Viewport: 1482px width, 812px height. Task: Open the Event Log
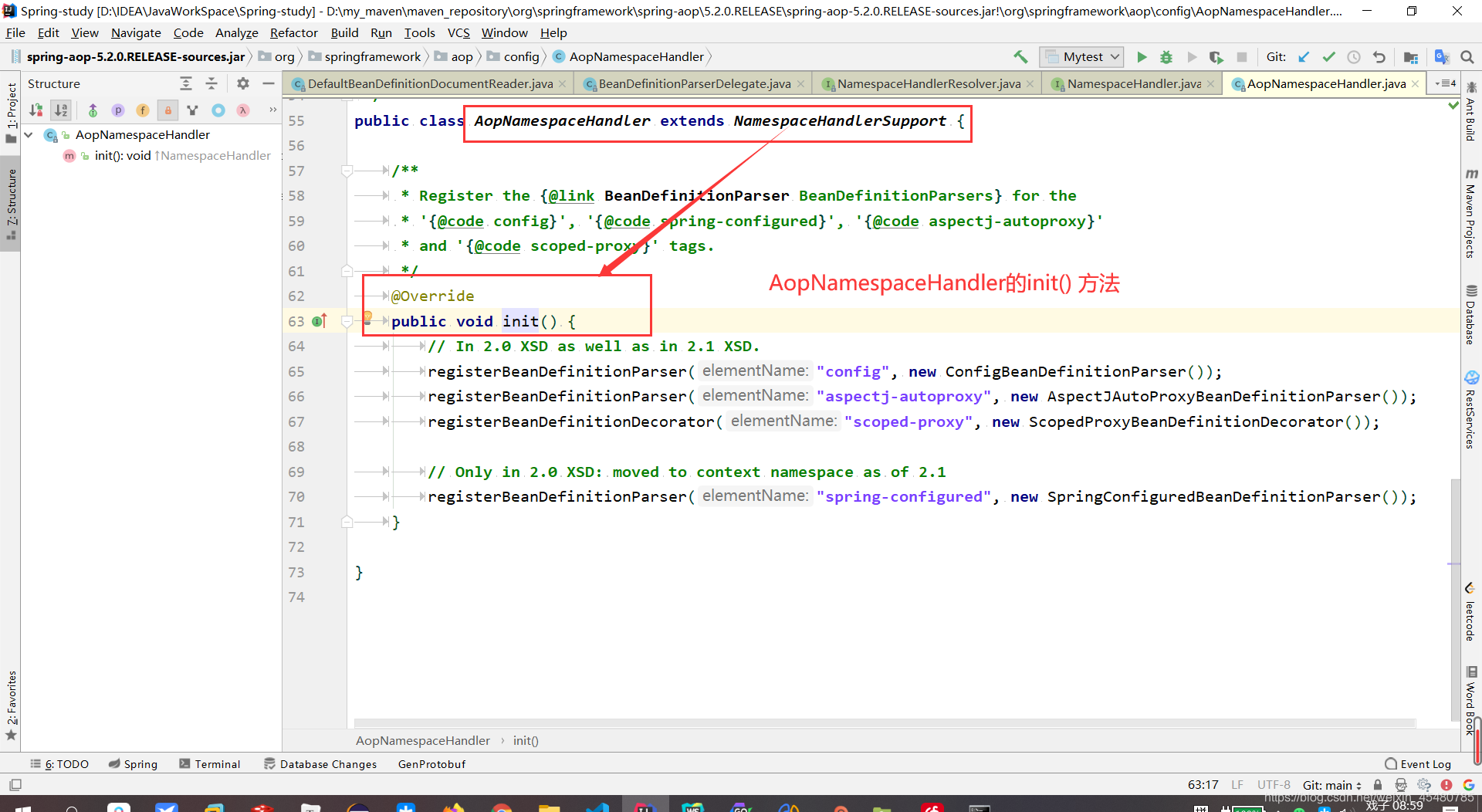1424,763
